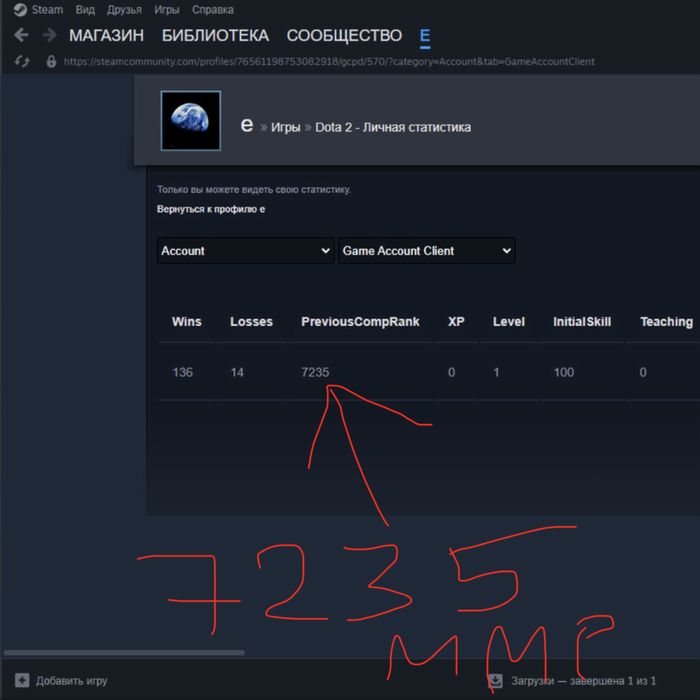
Task: Switch to the МАГАЗИН tab
Action: (x=106, y=35)
